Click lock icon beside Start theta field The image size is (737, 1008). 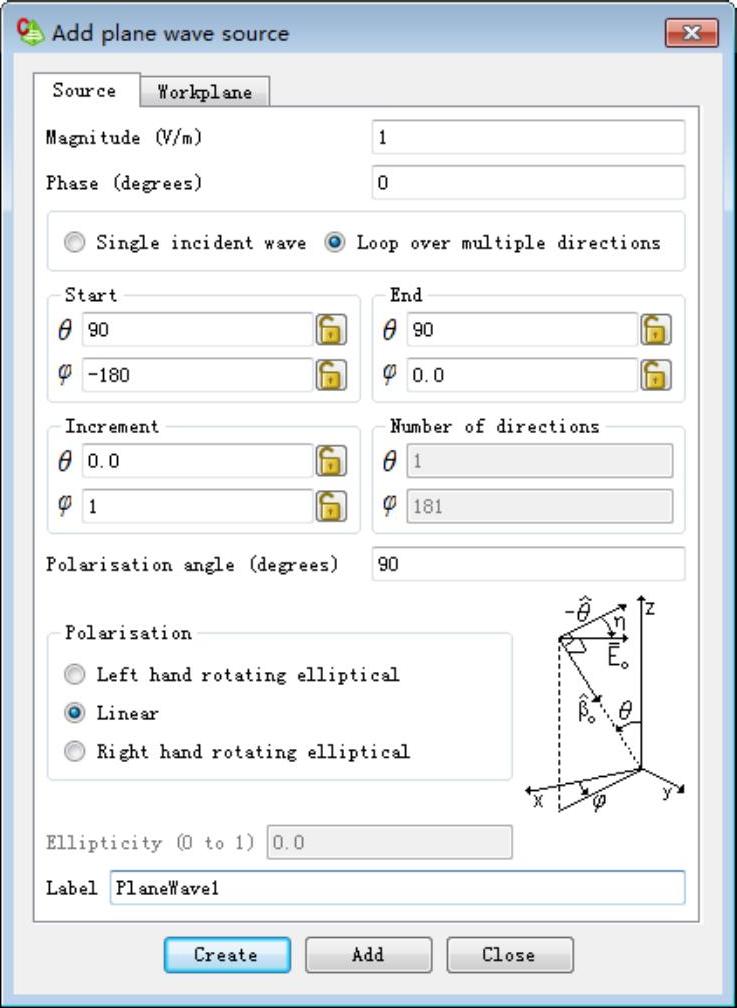(x=331, y=330)
